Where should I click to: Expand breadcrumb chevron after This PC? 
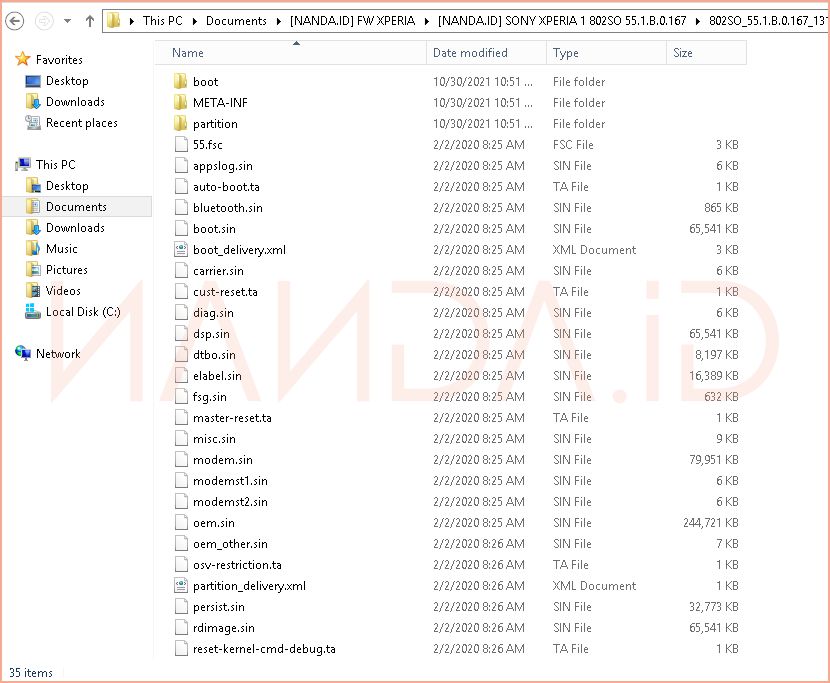tap(197, 20)
